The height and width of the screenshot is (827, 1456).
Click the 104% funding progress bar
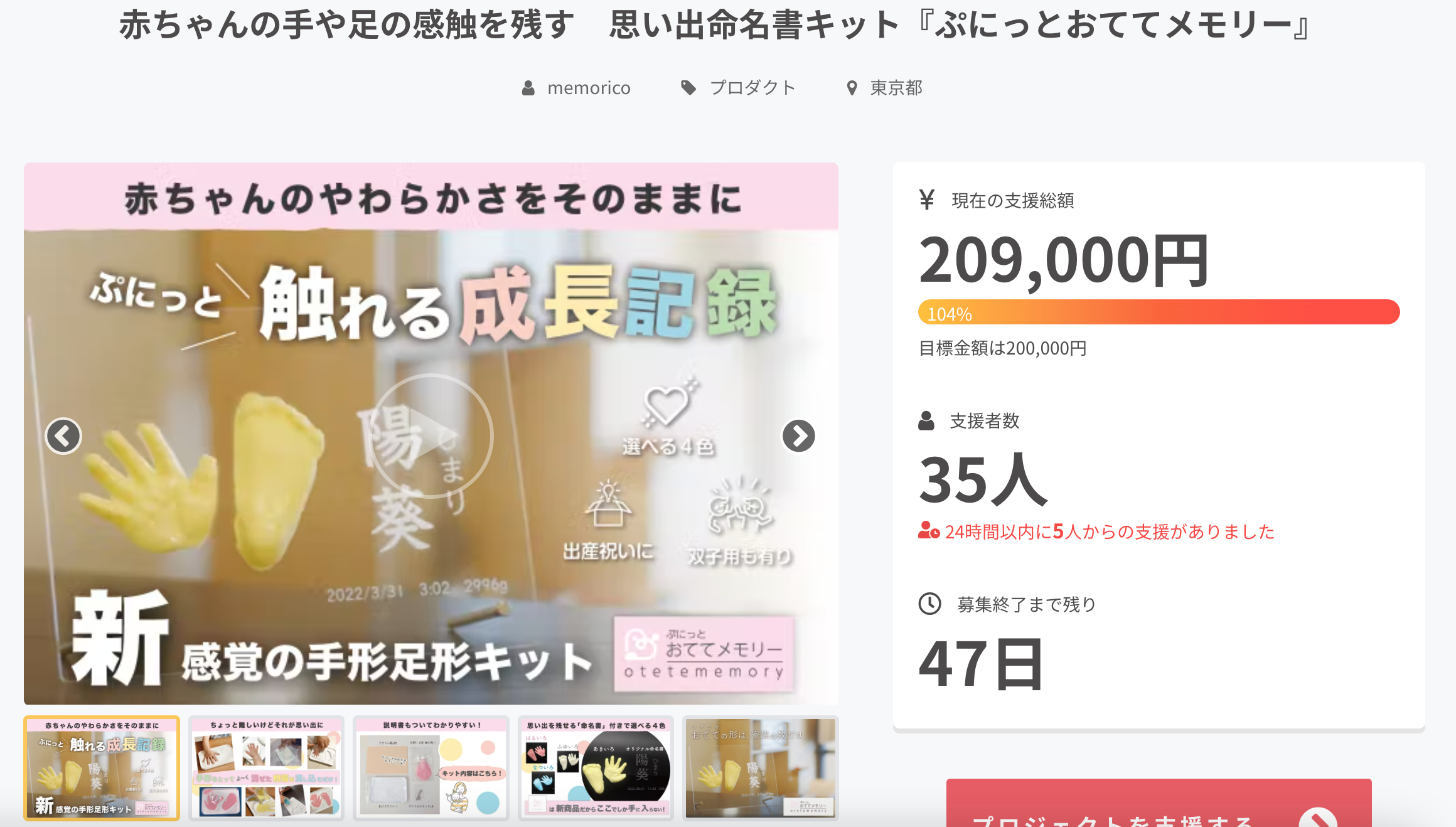1159,312
